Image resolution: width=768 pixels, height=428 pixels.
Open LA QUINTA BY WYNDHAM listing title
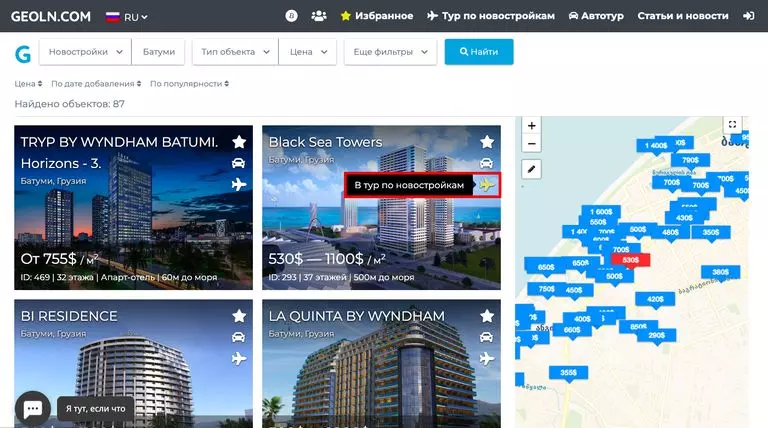[357, 316]
